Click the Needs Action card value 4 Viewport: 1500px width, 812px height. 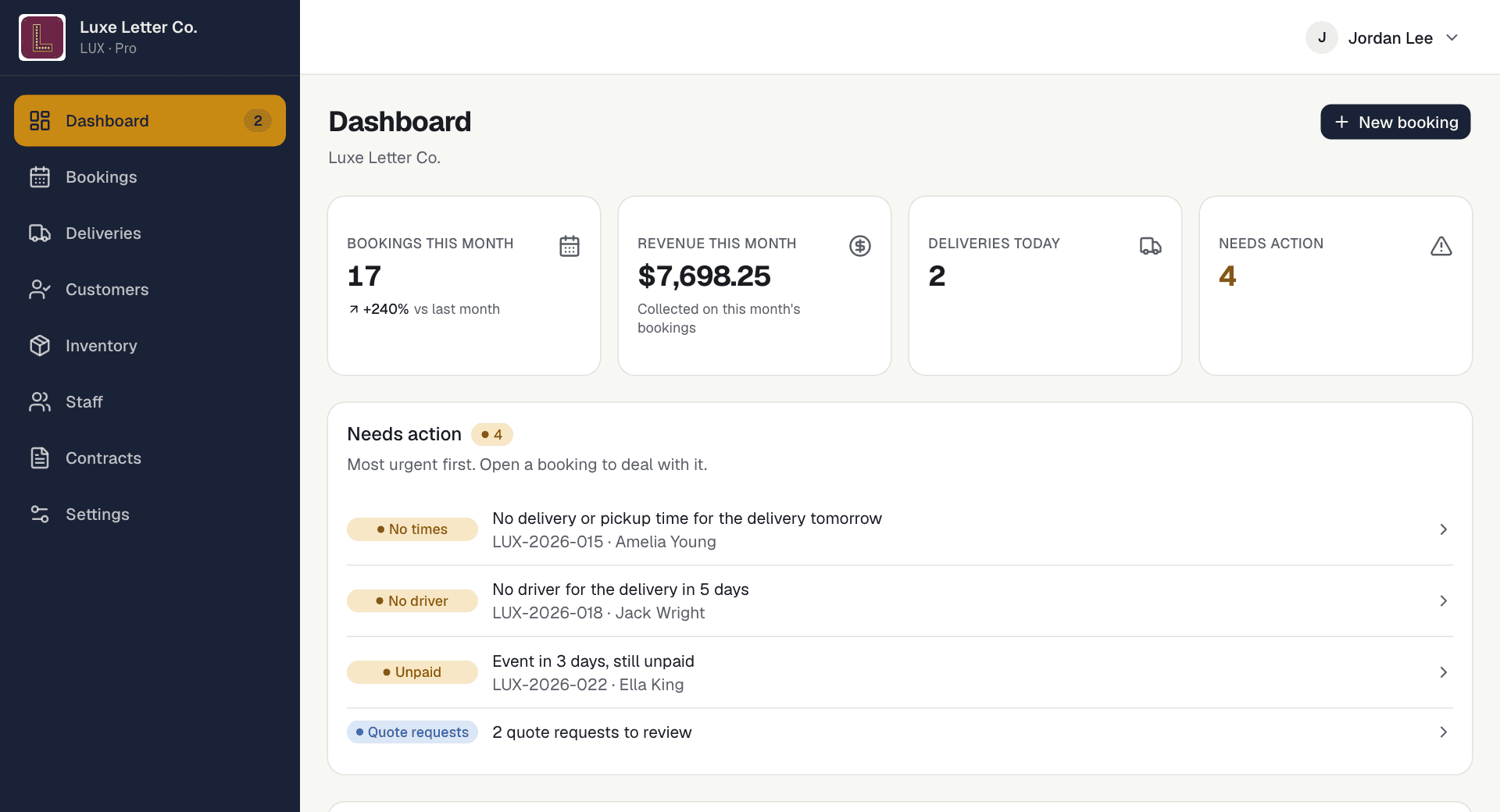click(1227, 276)
